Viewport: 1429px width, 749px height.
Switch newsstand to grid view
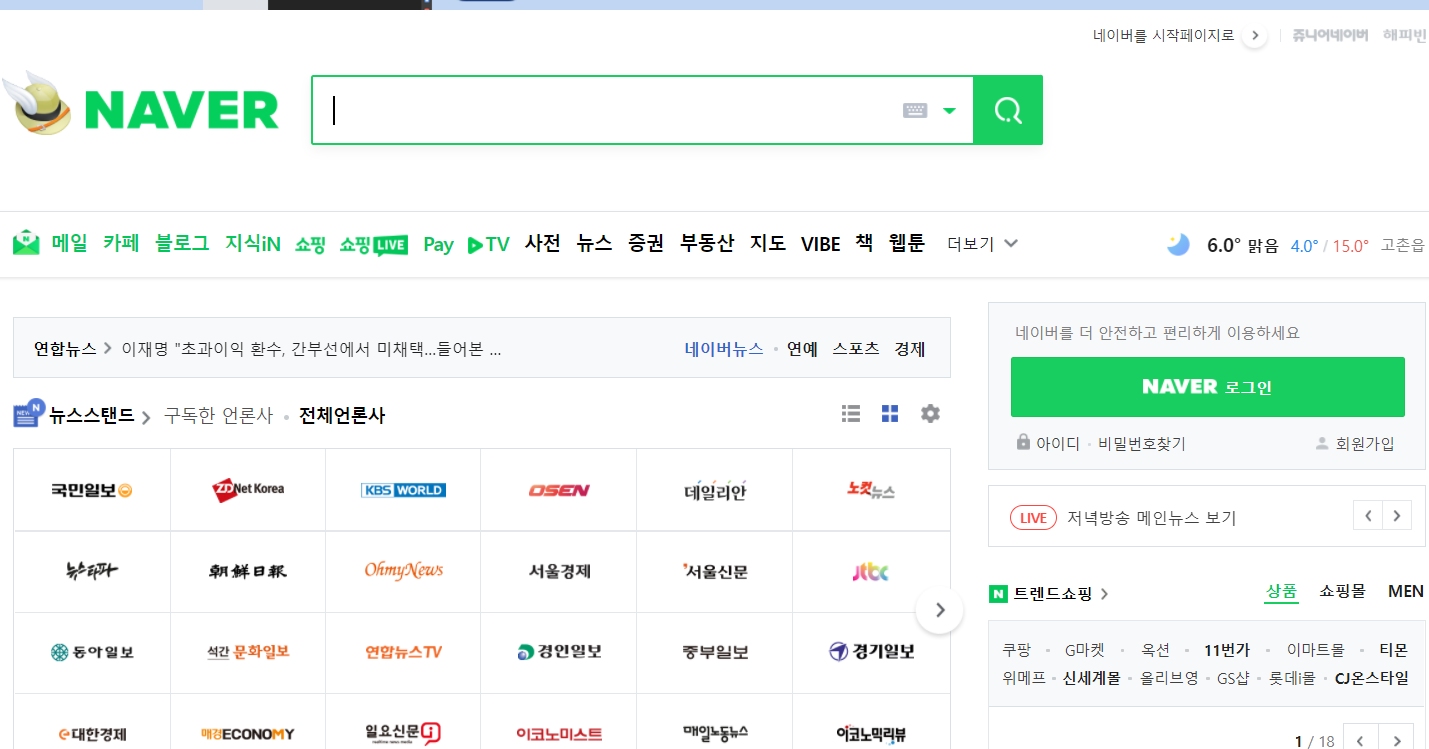point(890,413)
